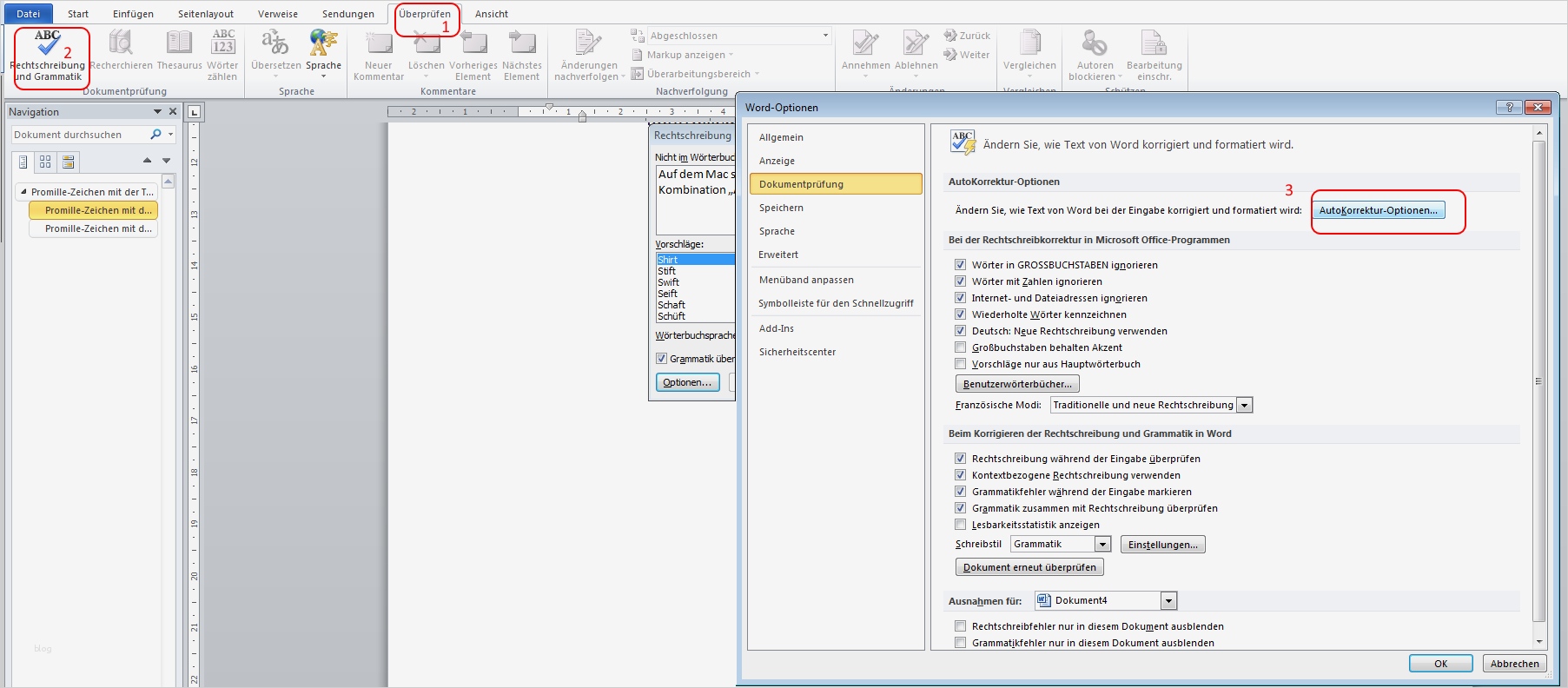The width and height of the screenshot is (1568, 688).
Task: Click the AutoKorrektur-Optionen... button
Action: pyautogui.click(x=1378, y=210)
